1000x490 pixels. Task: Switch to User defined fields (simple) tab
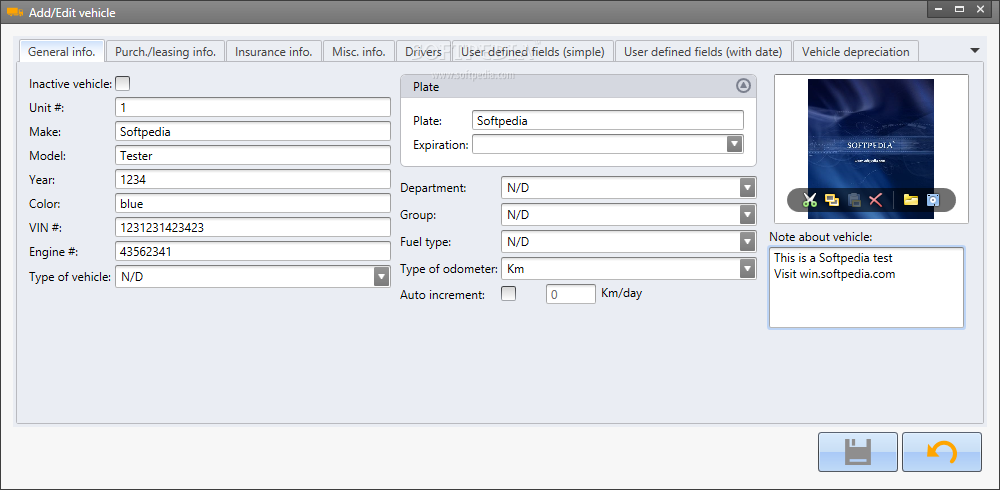(x=533, y=52)
